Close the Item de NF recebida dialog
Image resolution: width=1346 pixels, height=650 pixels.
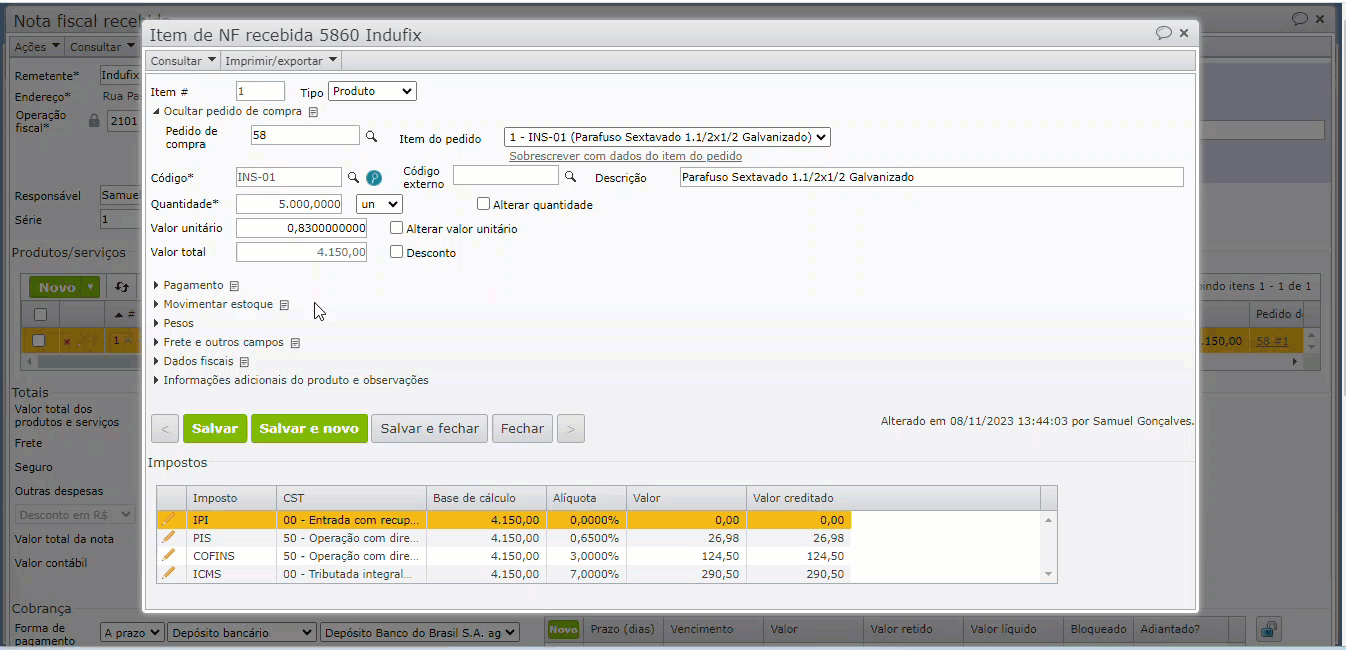[x=1184, y=33]
